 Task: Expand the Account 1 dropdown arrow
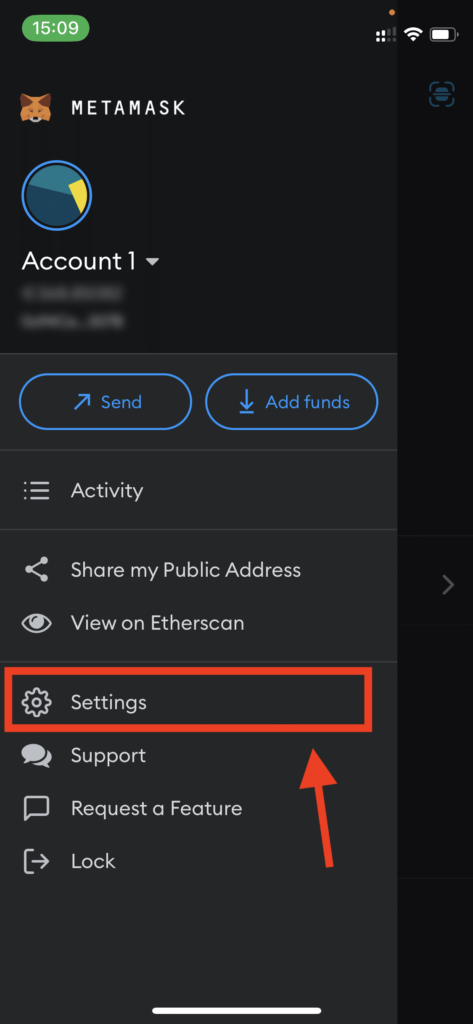click(x=152, y=262)
